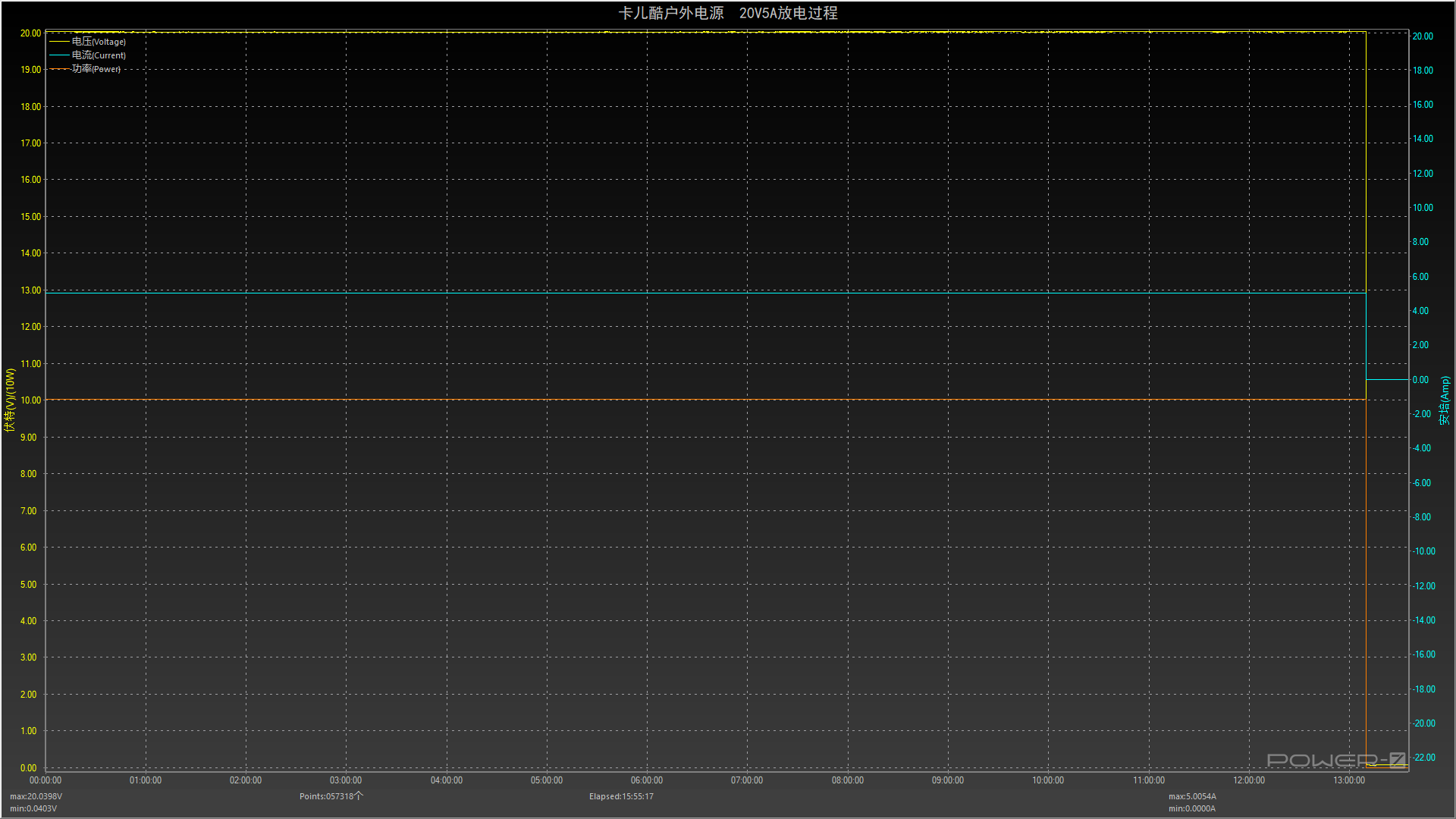Click the 01:00:00 time axis label
The image size is (1456, 819).
[146, 780]
